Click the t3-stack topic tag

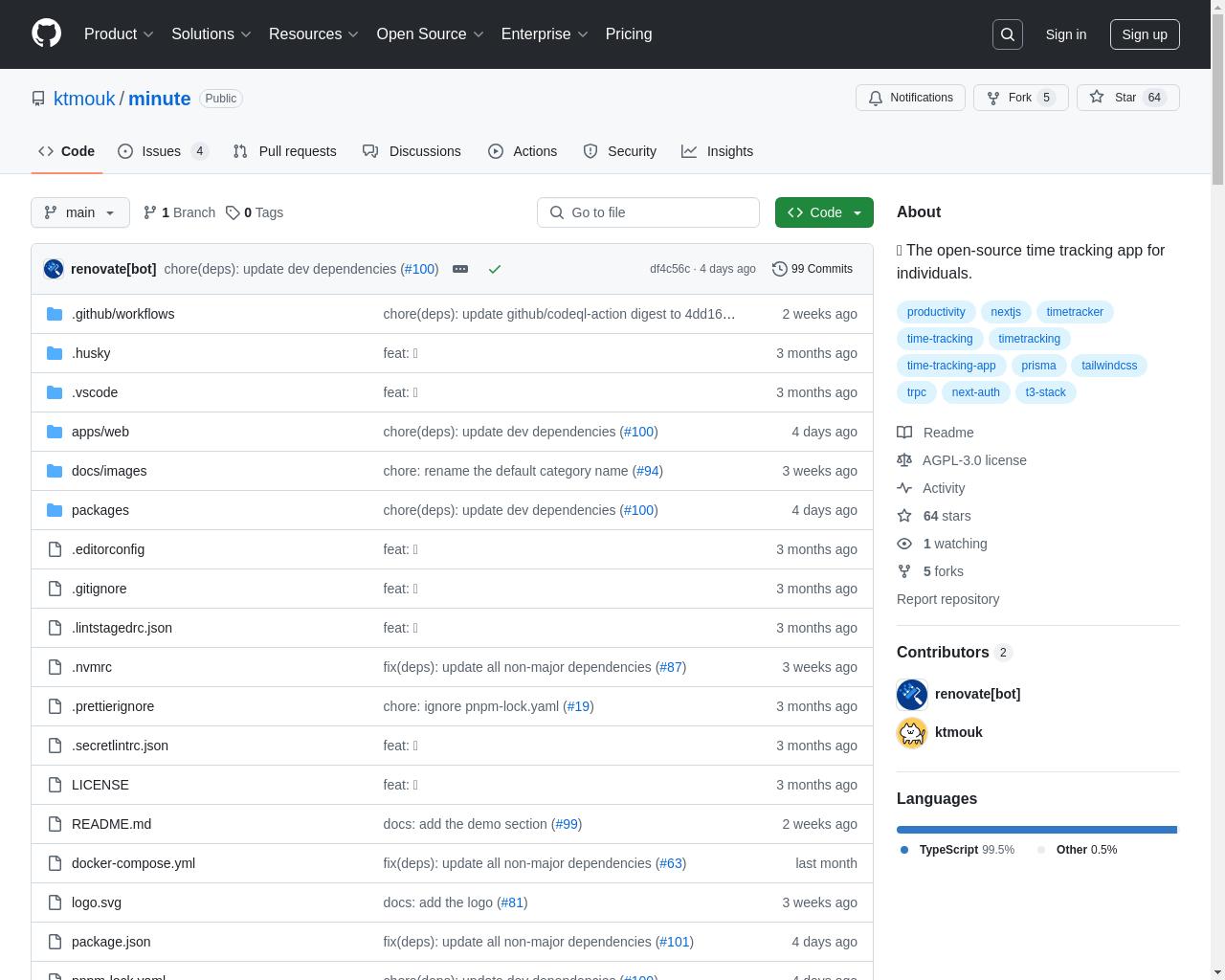1045,392
